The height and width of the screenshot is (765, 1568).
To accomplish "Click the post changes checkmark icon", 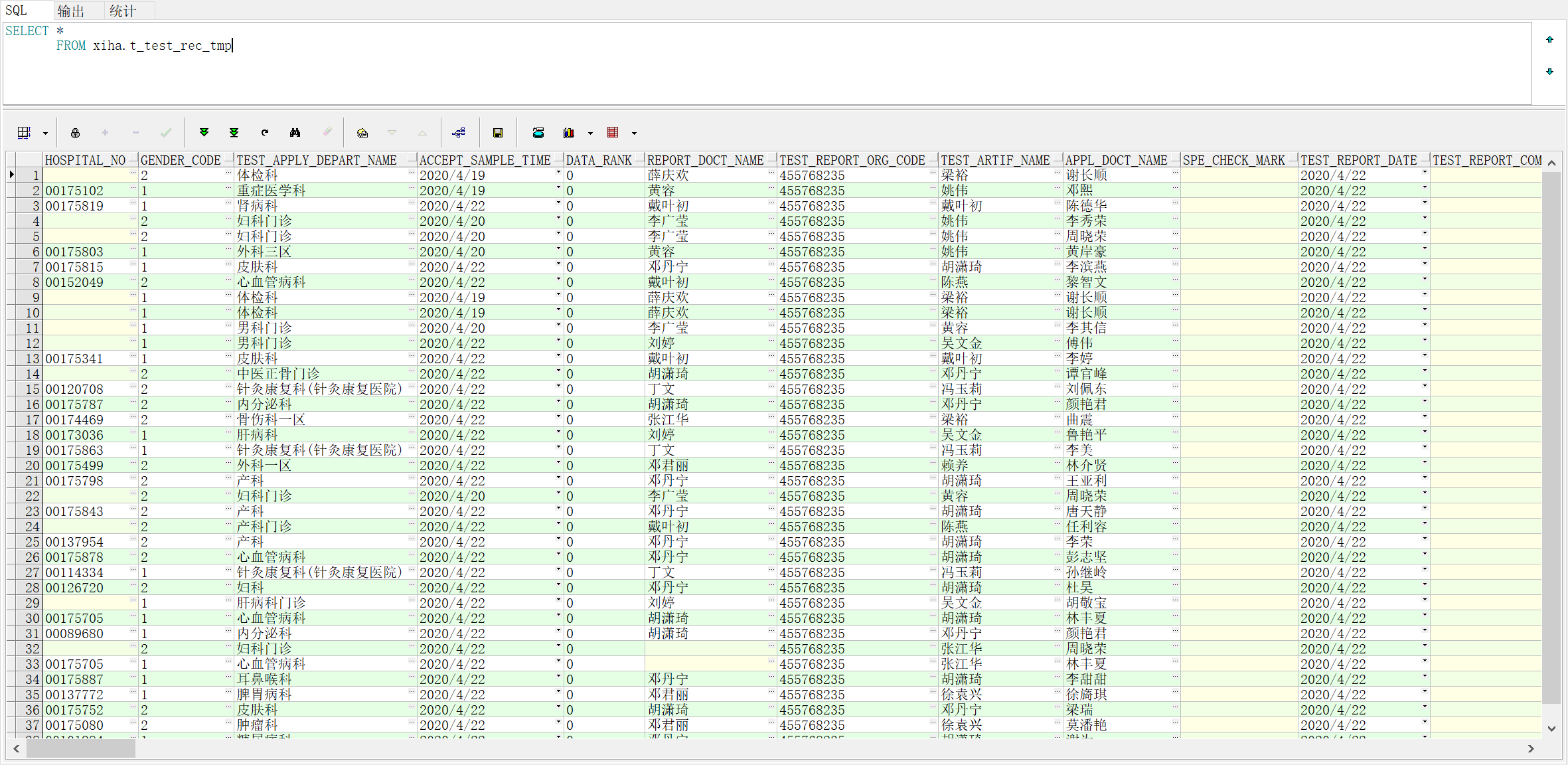I will [166, 133].
